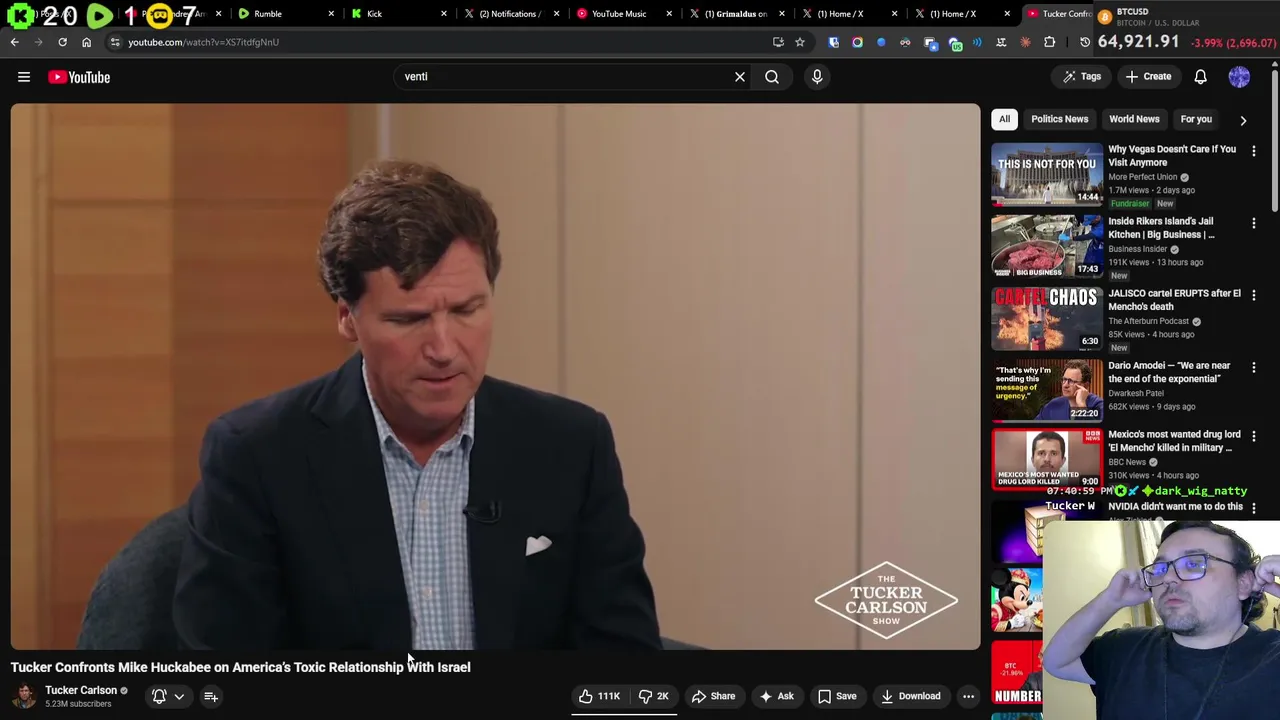The width and height of the screenshot is (1280, 720).
Task: Select the For you filter chip
Action: 1196,119
